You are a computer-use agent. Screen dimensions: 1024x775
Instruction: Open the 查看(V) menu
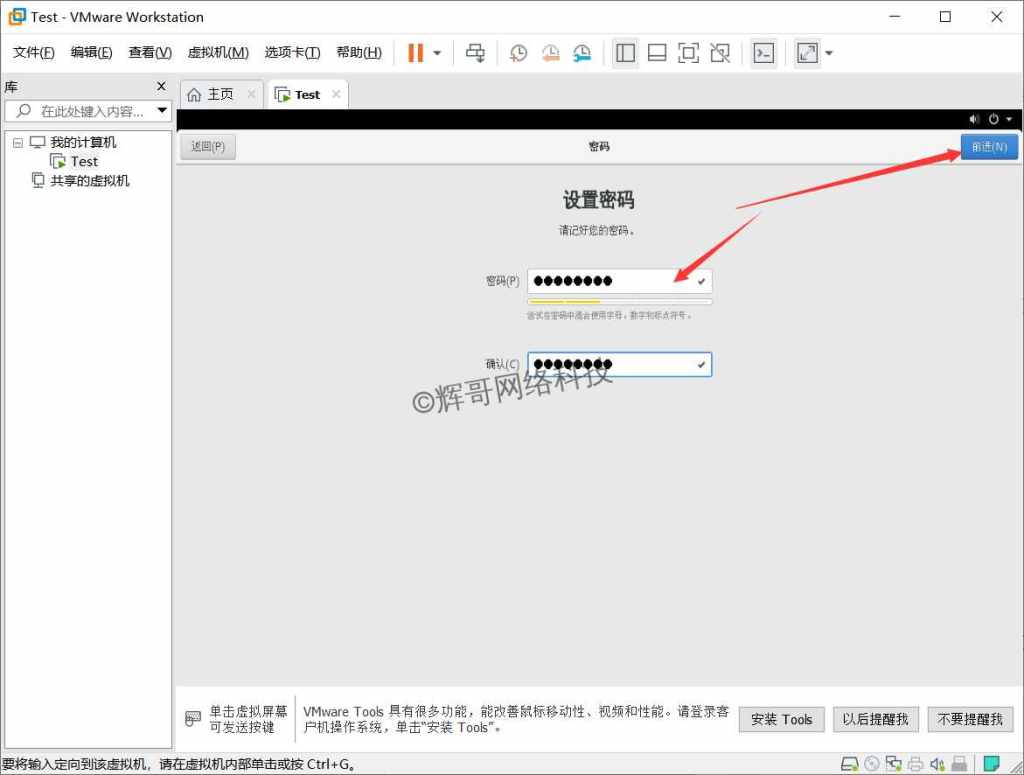[150, 52]
